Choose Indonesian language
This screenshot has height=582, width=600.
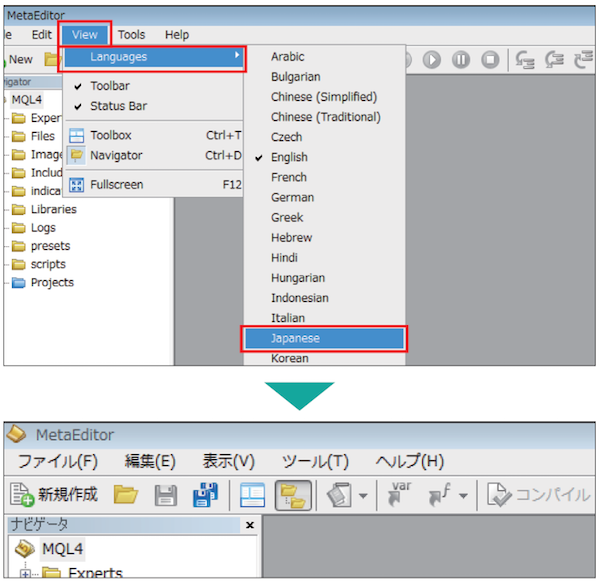click(324, 298)
